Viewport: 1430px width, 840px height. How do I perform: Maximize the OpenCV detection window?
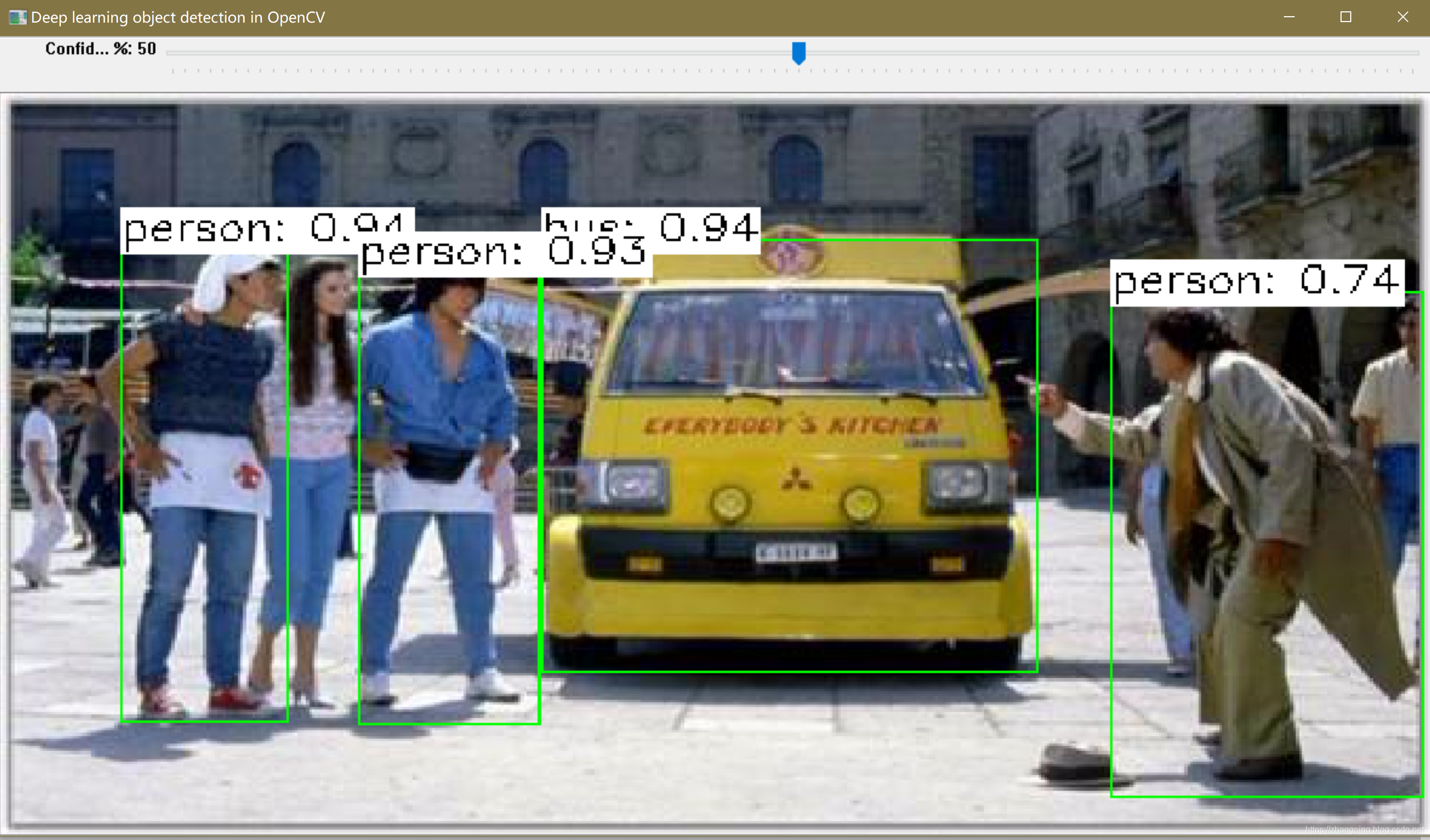coord(1345,17)
